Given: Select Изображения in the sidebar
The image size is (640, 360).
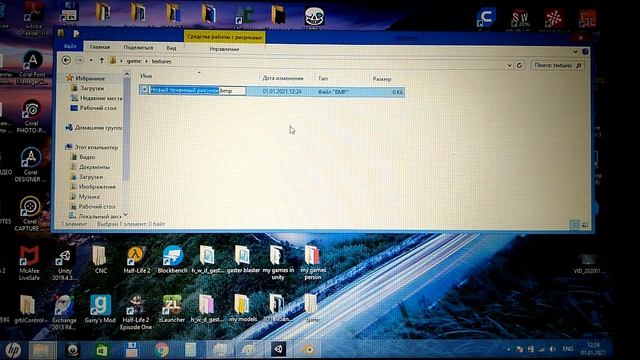Looking at the screenshot, I should (93, 187).
